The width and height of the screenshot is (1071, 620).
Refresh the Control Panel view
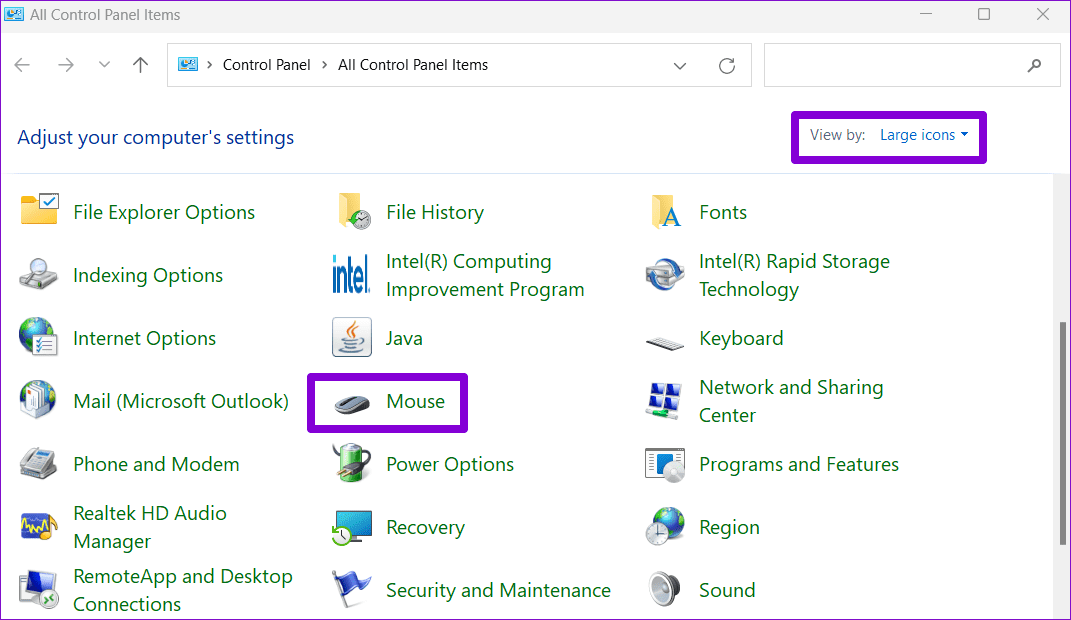(x=727, y=66)
